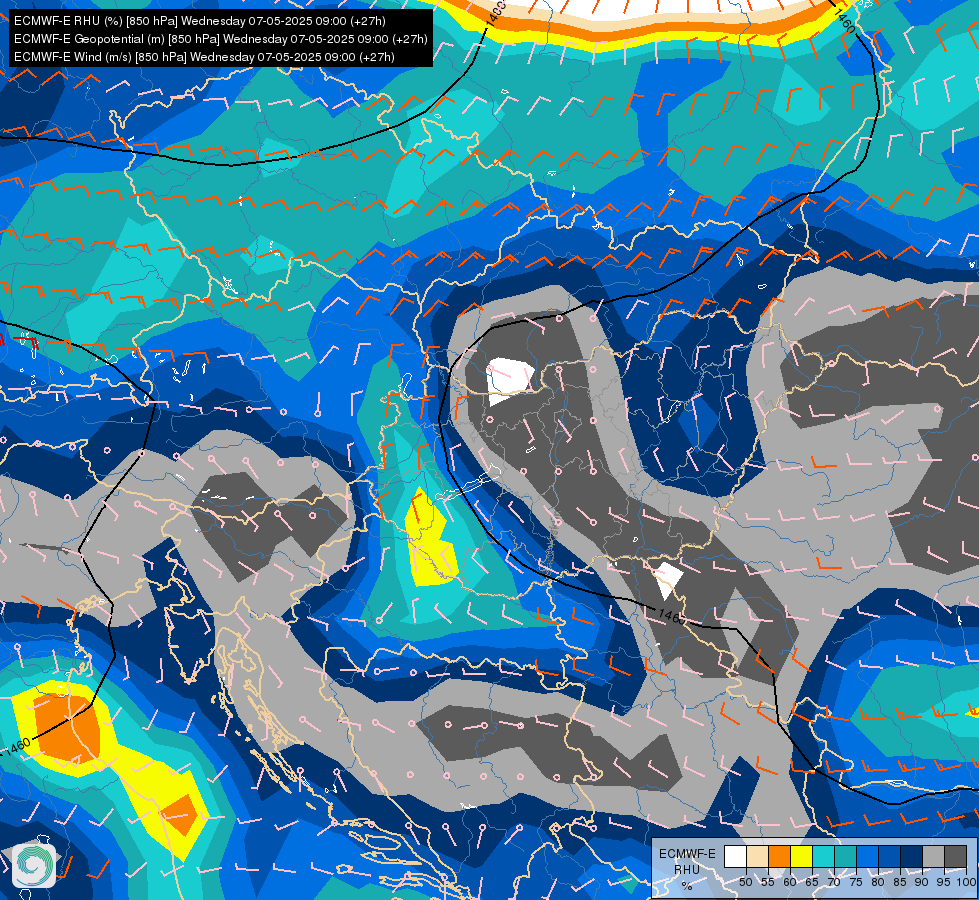Click the legend label 'ECMWF-E'
Viewport: 979px width, 900px height.
[x=687, y=854]
